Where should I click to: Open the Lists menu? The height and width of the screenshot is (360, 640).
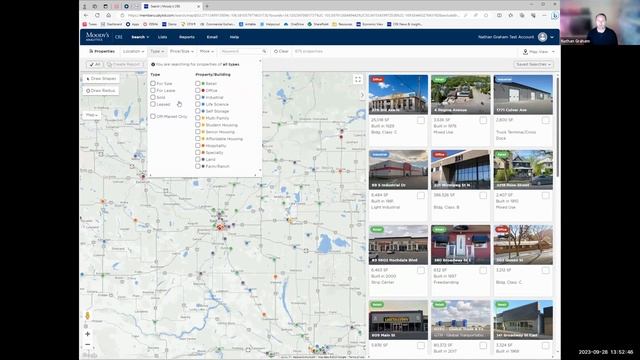click(162, 37)
